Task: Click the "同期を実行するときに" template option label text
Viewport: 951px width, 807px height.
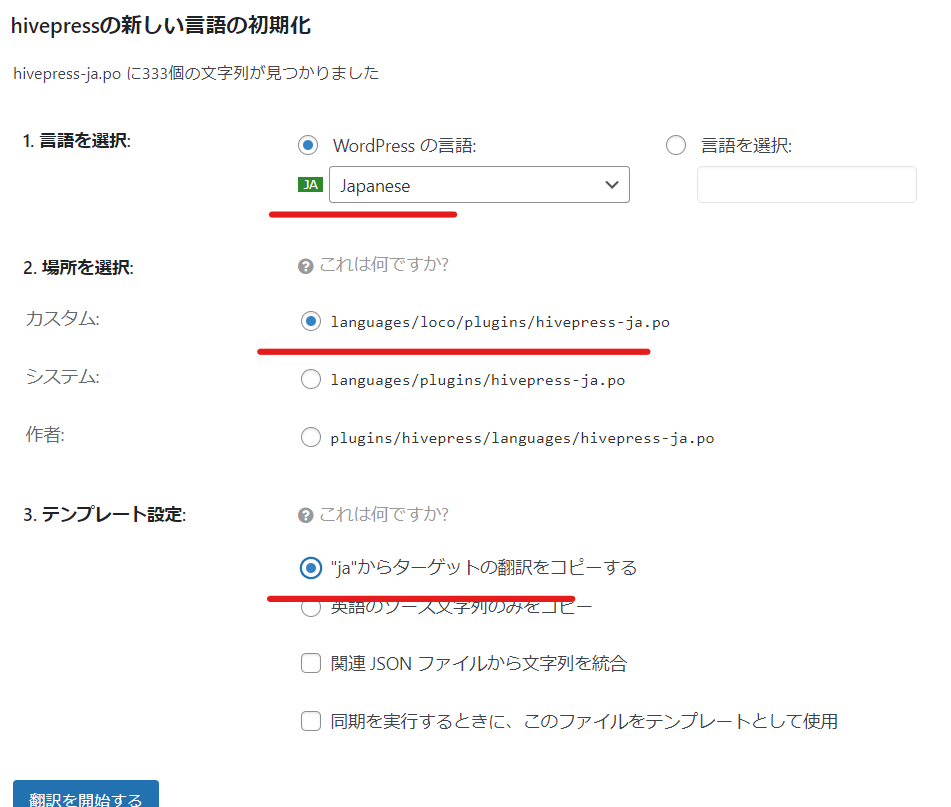Action: (583, 720)
